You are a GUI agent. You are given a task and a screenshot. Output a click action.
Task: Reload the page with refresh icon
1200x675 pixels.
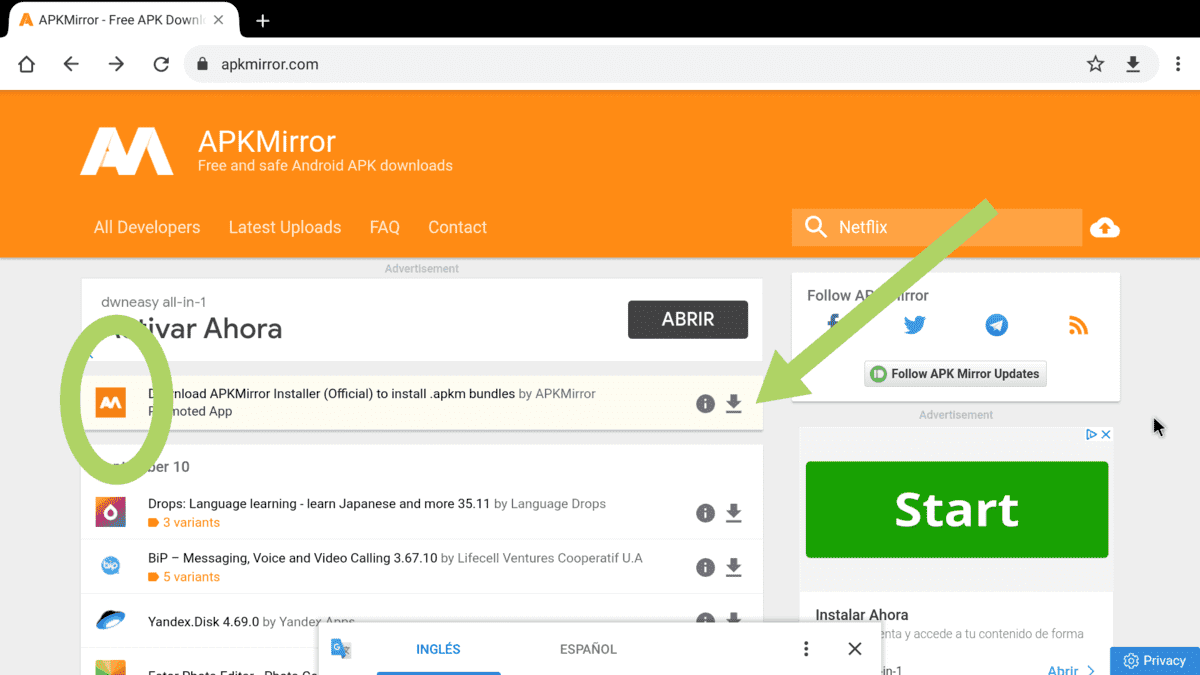pyautogui.click(x=161, y=64)
